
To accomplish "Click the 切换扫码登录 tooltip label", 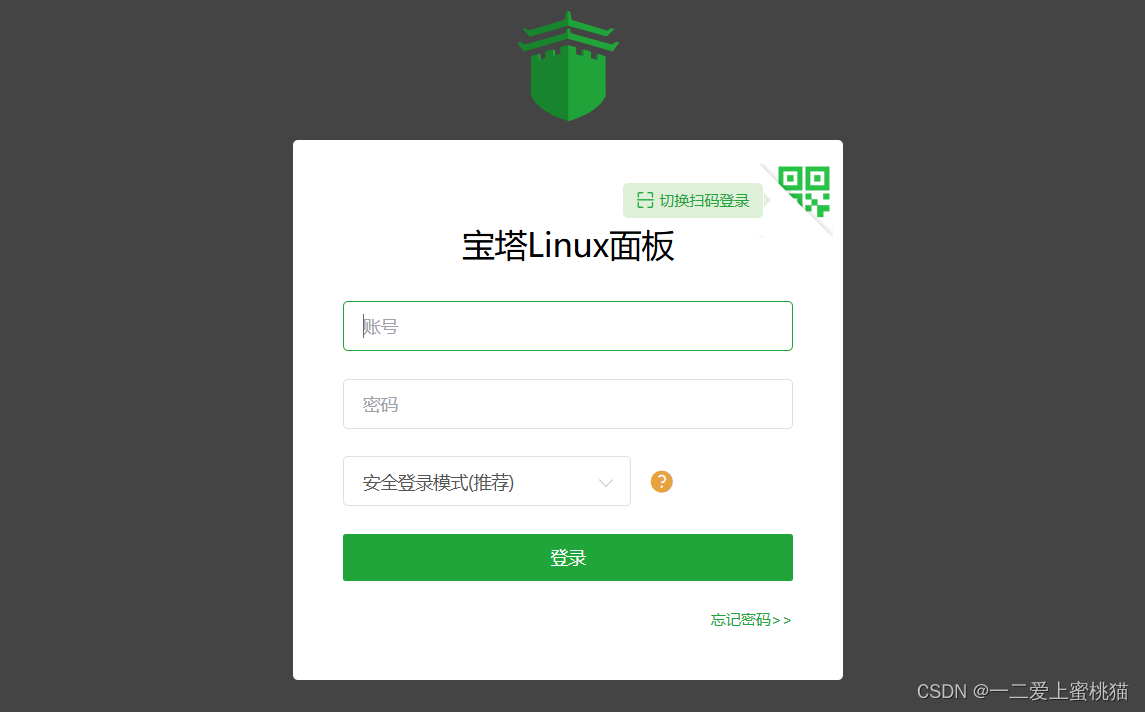I will coord(704,201).
